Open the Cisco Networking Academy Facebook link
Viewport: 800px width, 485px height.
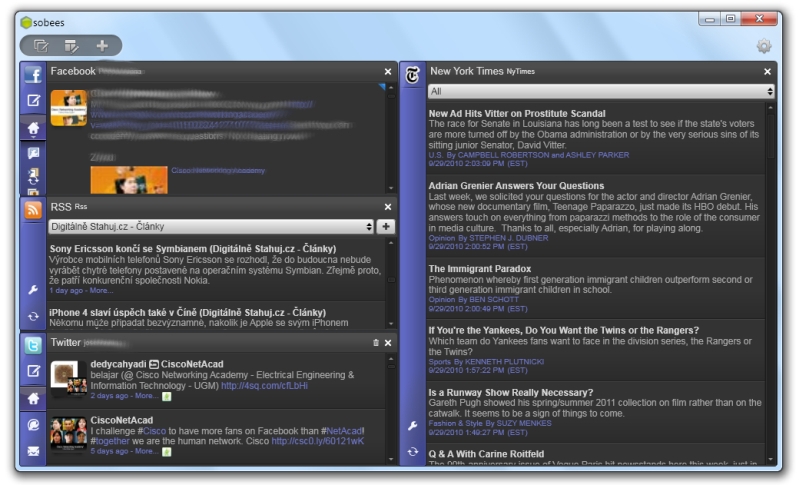218,170
